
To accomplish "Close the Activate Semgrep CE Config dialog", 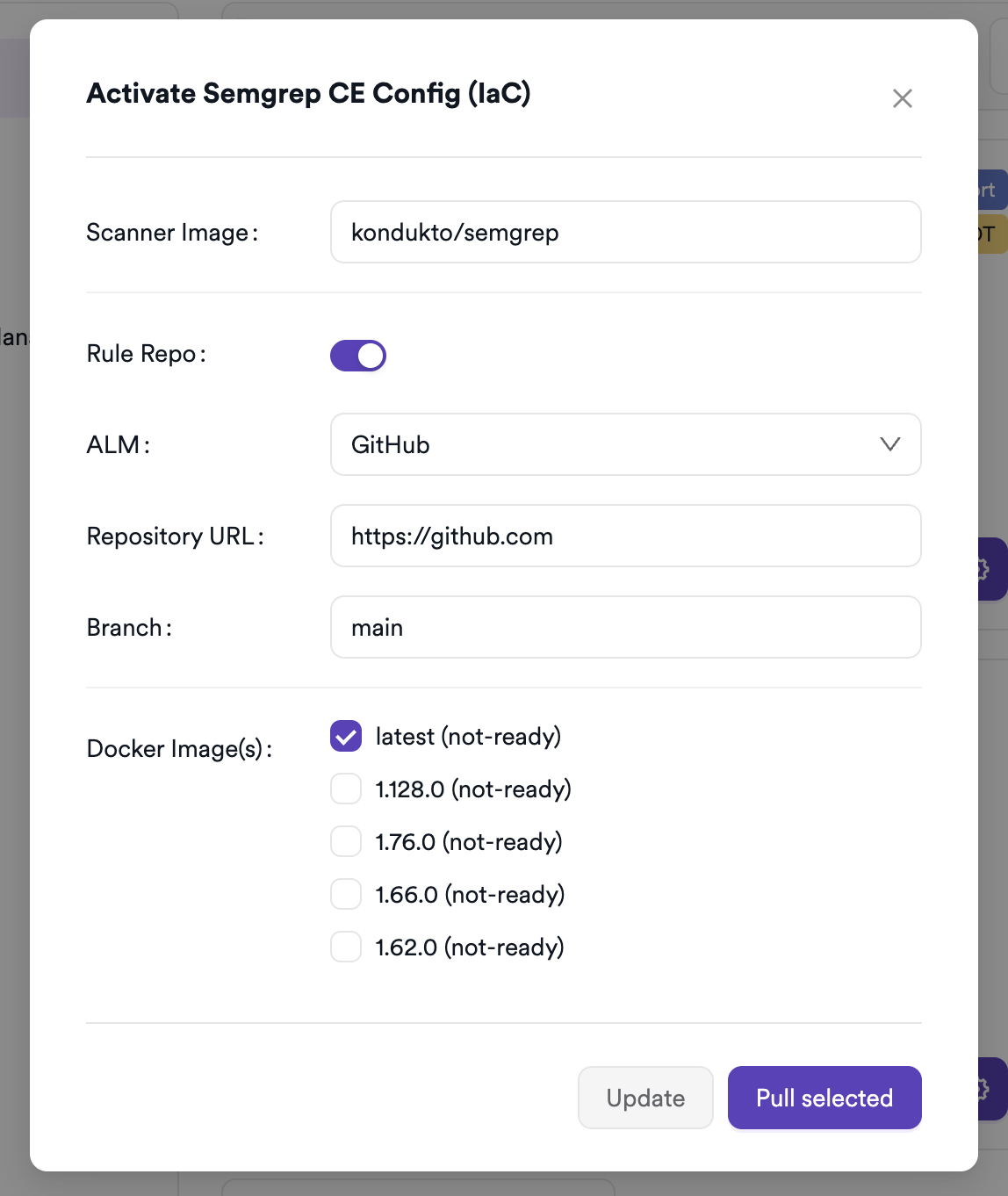I will [x=903, y=98].
